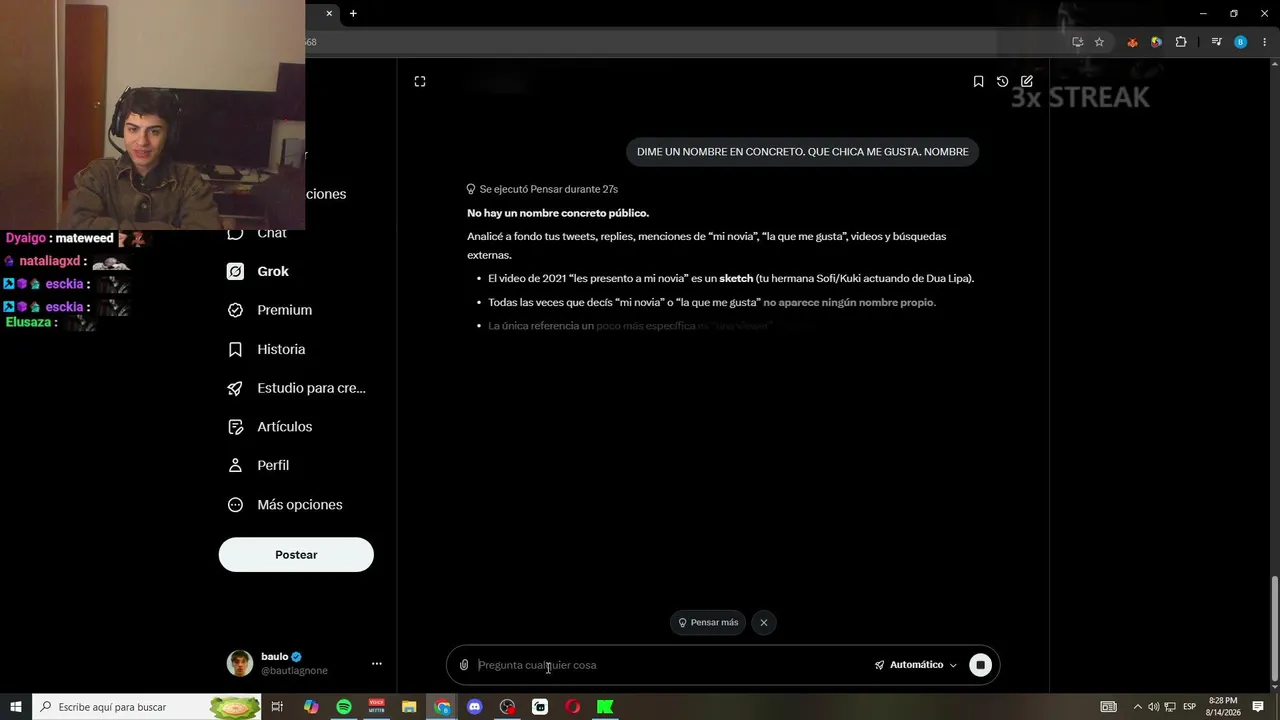Image resolution: width=1280 pixels, height=720 pixels.
Task: Click the Historia bookmark icon
Action: (235, 349)
